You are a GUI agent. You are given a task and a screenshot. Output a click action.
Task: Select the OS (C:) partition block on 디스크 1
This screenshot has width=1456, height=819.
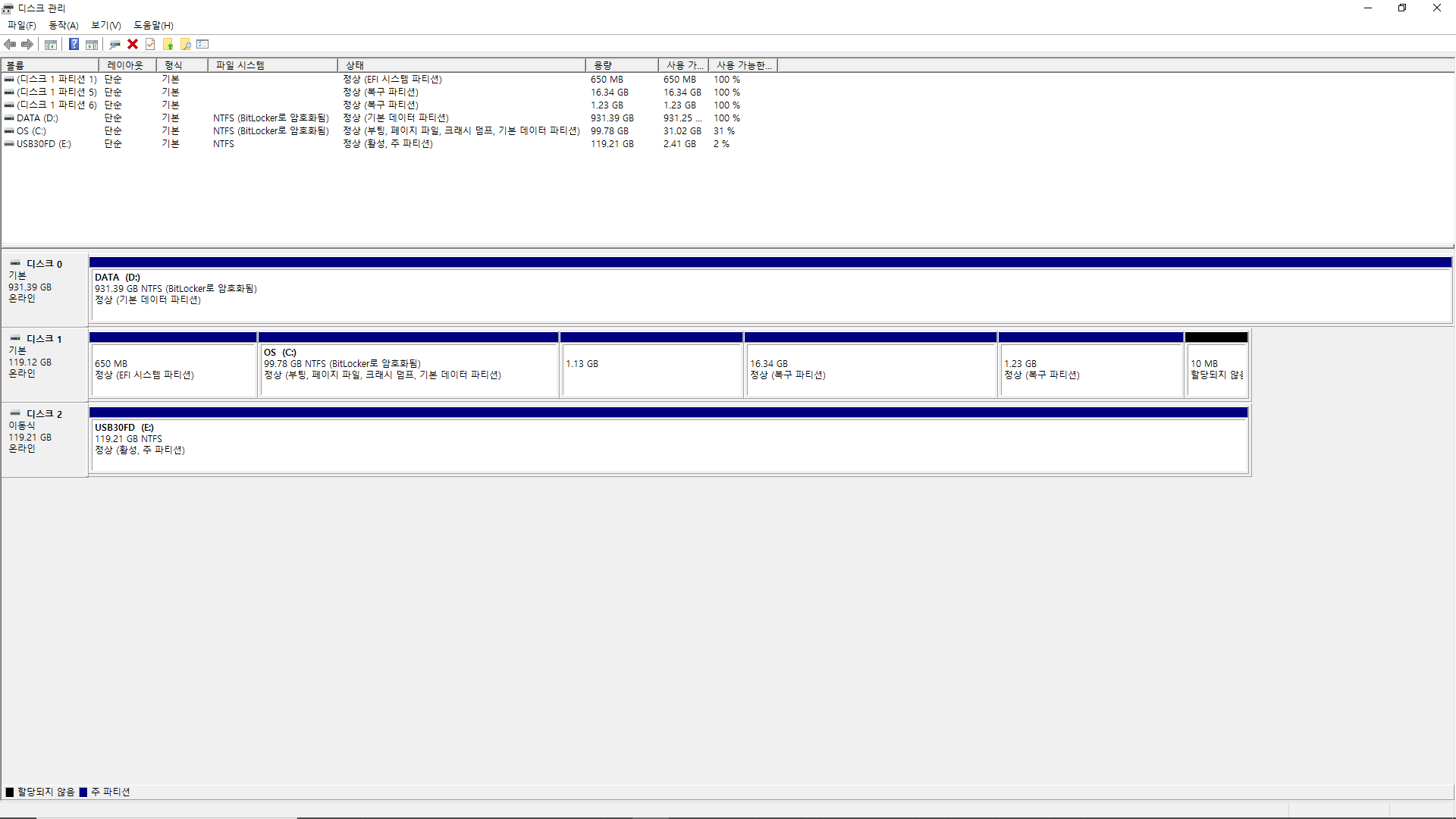pyautogui.click(x=408, y=370)
